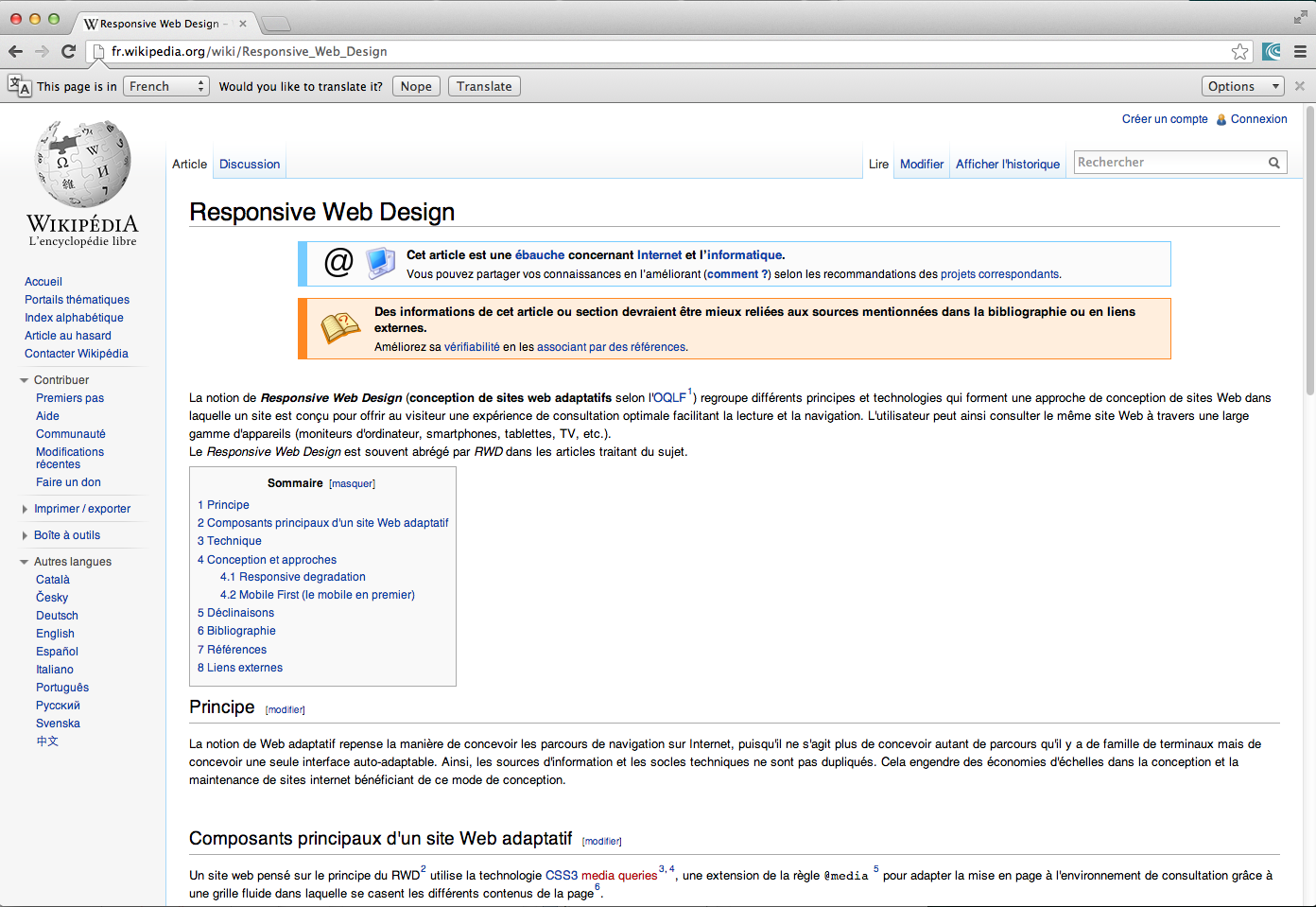The image size is (1316, 907).
Task: Open the Accueil sidebar link
Action: [x=43, y=282]
